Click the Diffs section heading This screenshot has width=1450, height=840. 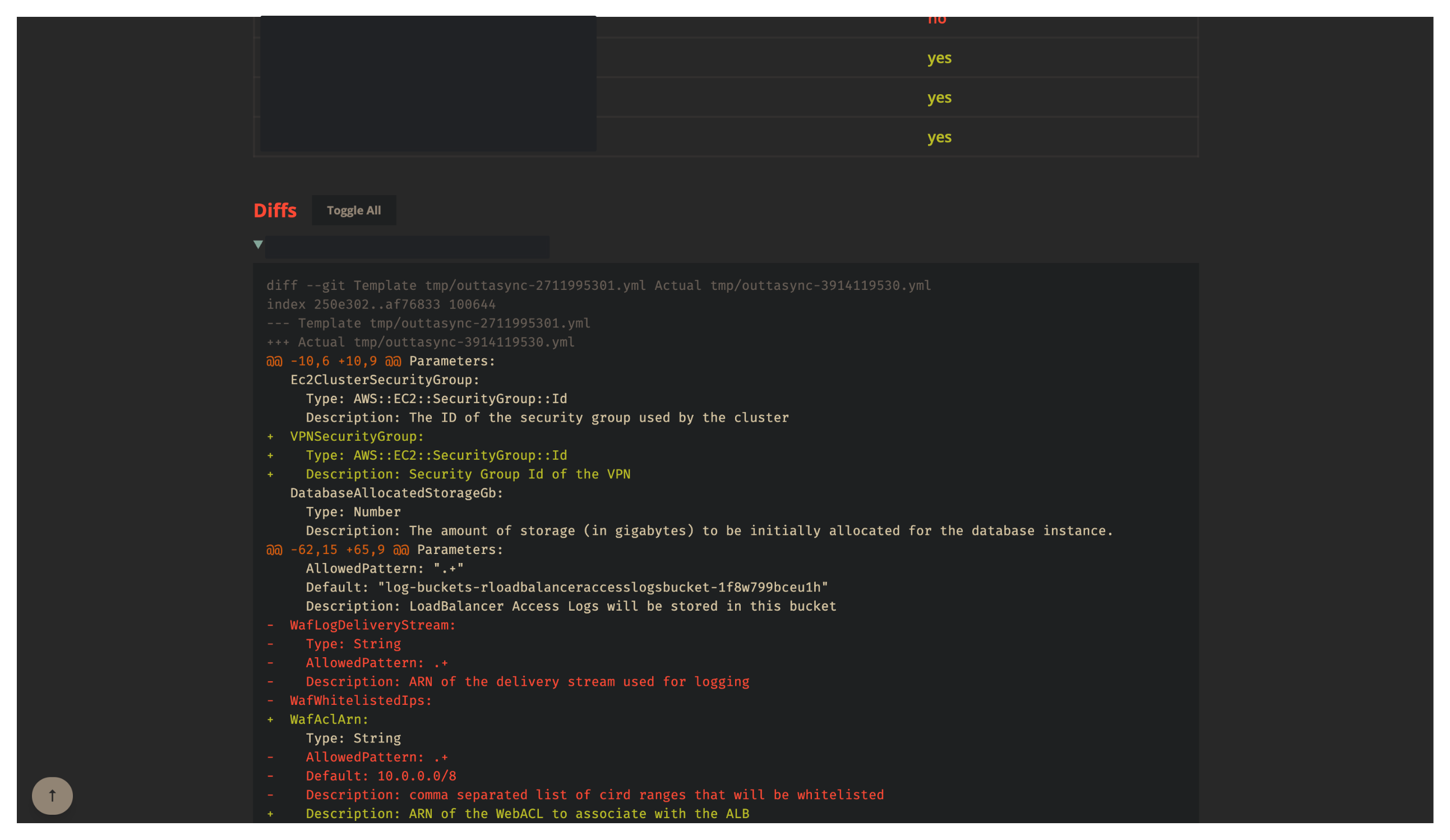coord(275,211)
